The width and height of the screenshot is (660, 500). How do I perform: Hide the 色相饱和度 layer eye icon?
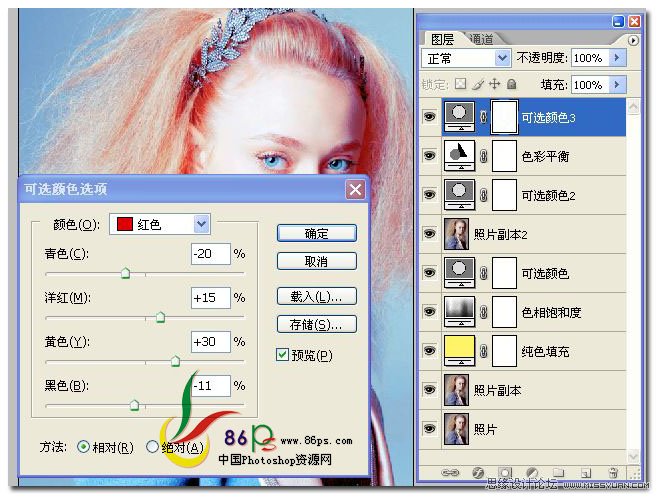tap(429, 311)
